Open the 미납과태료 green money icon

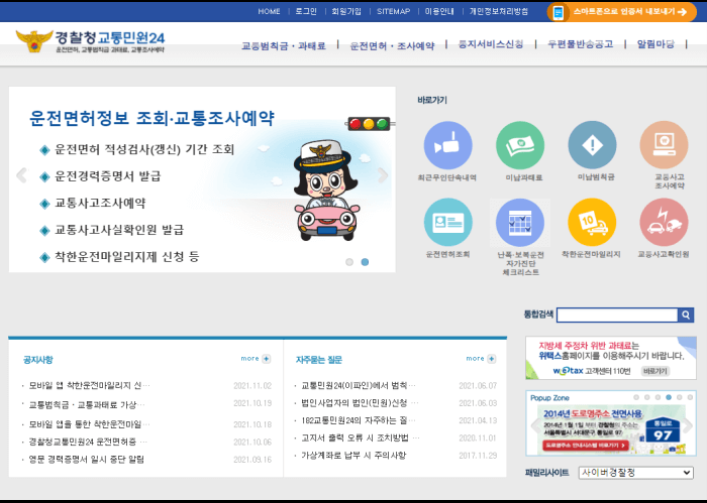pyautogui.click(x=520, y=145)
